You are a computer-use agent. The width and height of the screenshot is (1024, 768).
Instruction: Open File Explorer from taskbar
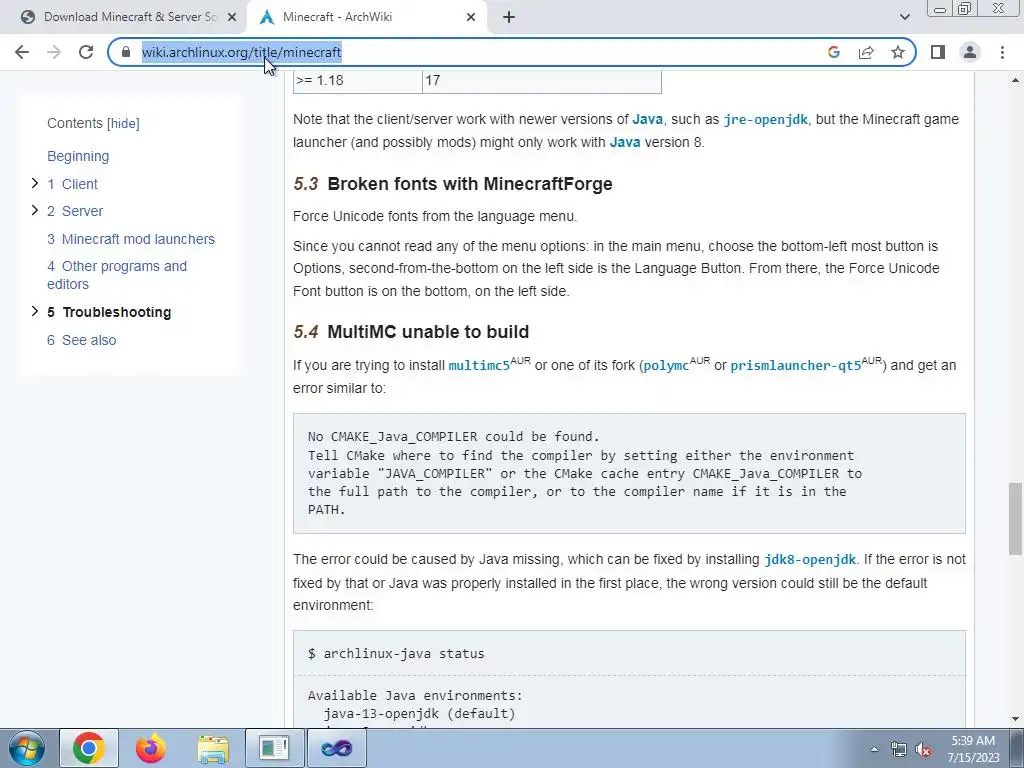[213, 748]
